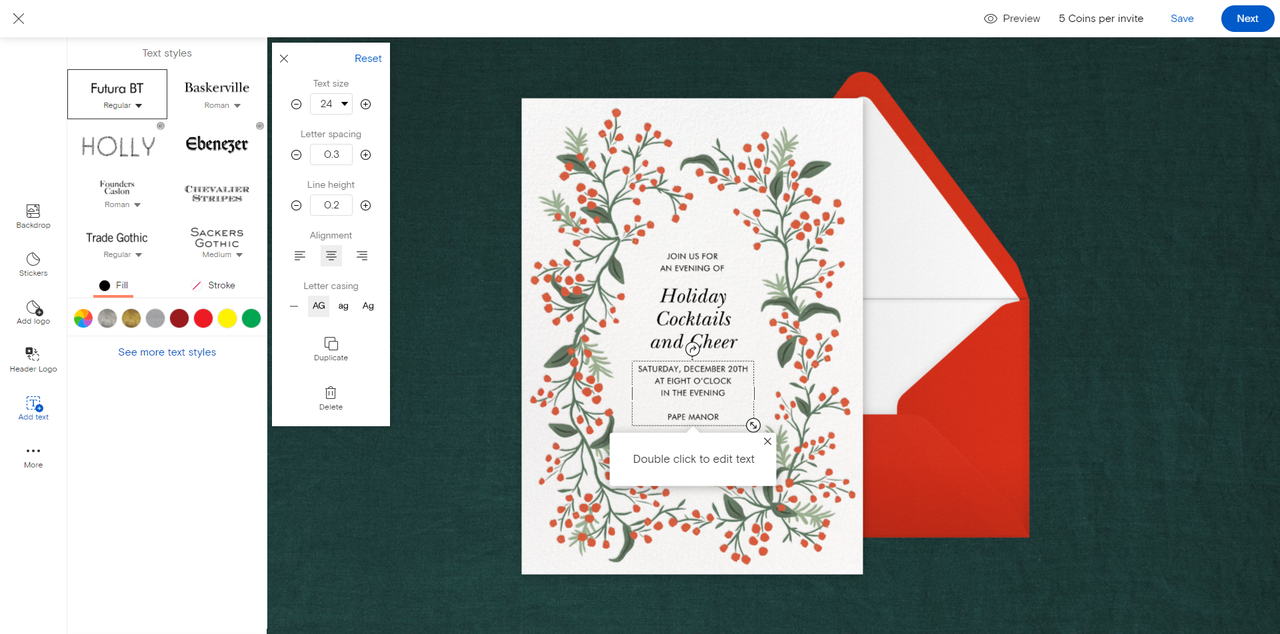Switch to the Stroke tab
1280x634 pixels.
pos(213,286)
